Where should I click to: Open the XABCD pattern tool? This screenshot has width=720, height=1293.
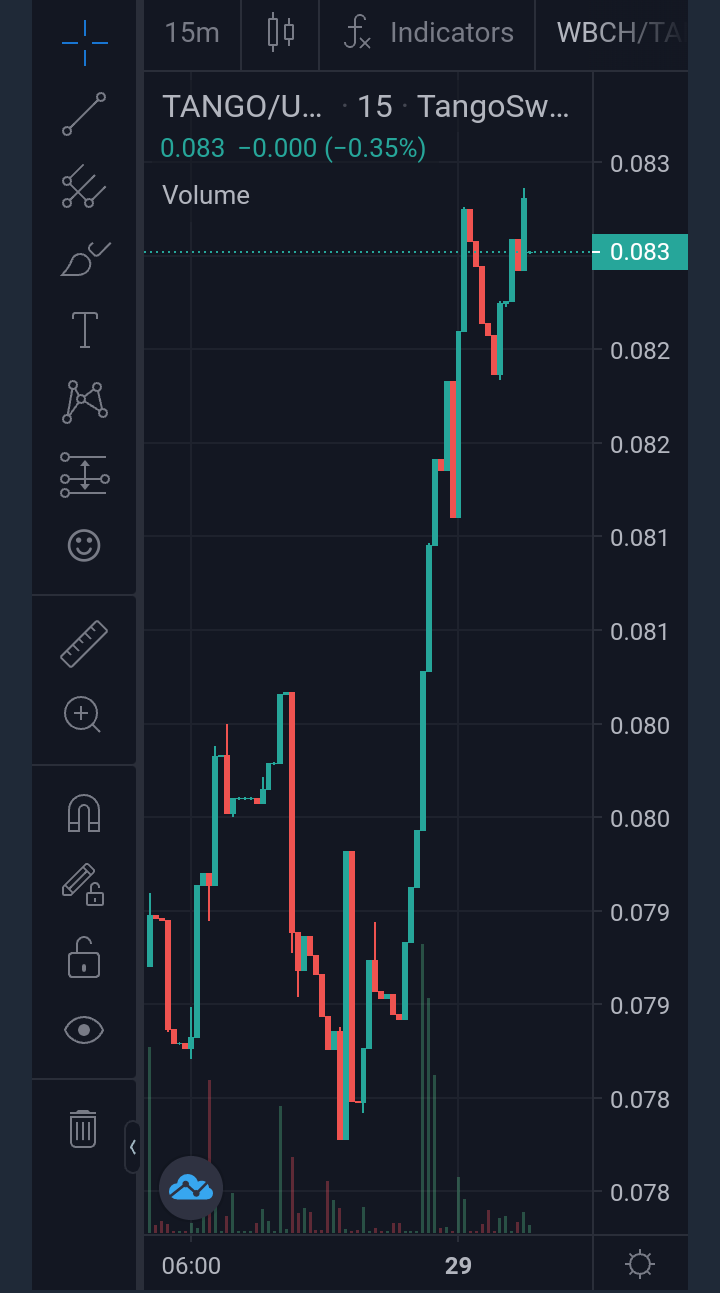coord(84,401)
